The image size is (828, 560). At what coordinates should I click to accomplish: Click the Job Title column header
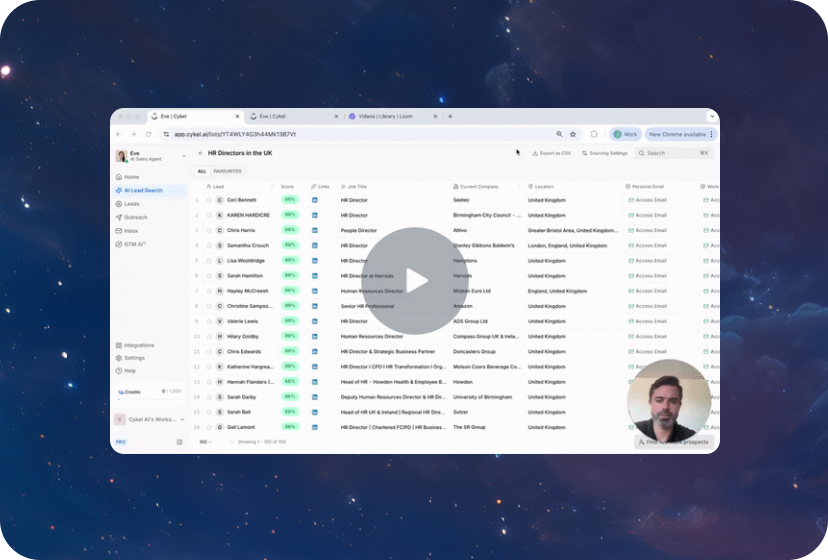coord(354,186)
